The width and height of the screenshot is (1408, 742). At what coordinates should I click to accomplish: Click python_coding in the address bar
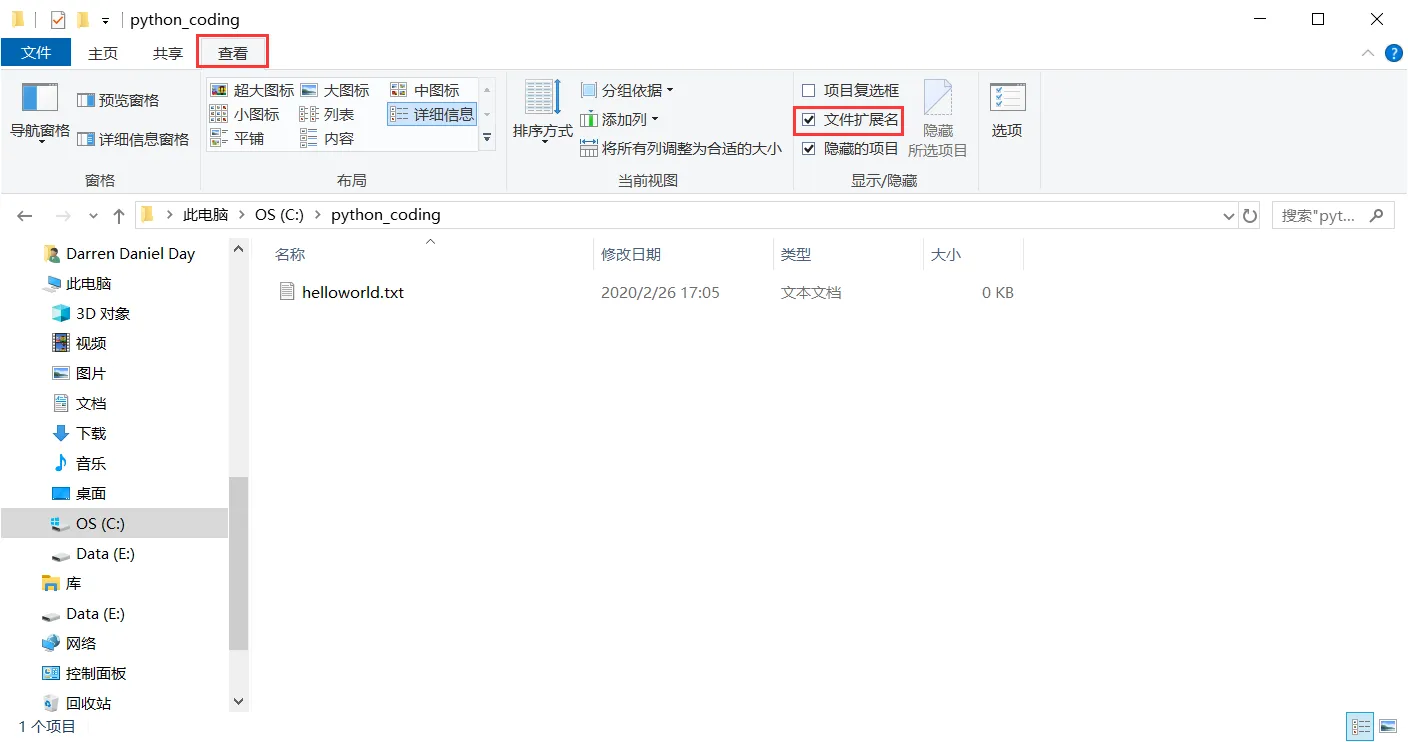[x=386, y=215]
